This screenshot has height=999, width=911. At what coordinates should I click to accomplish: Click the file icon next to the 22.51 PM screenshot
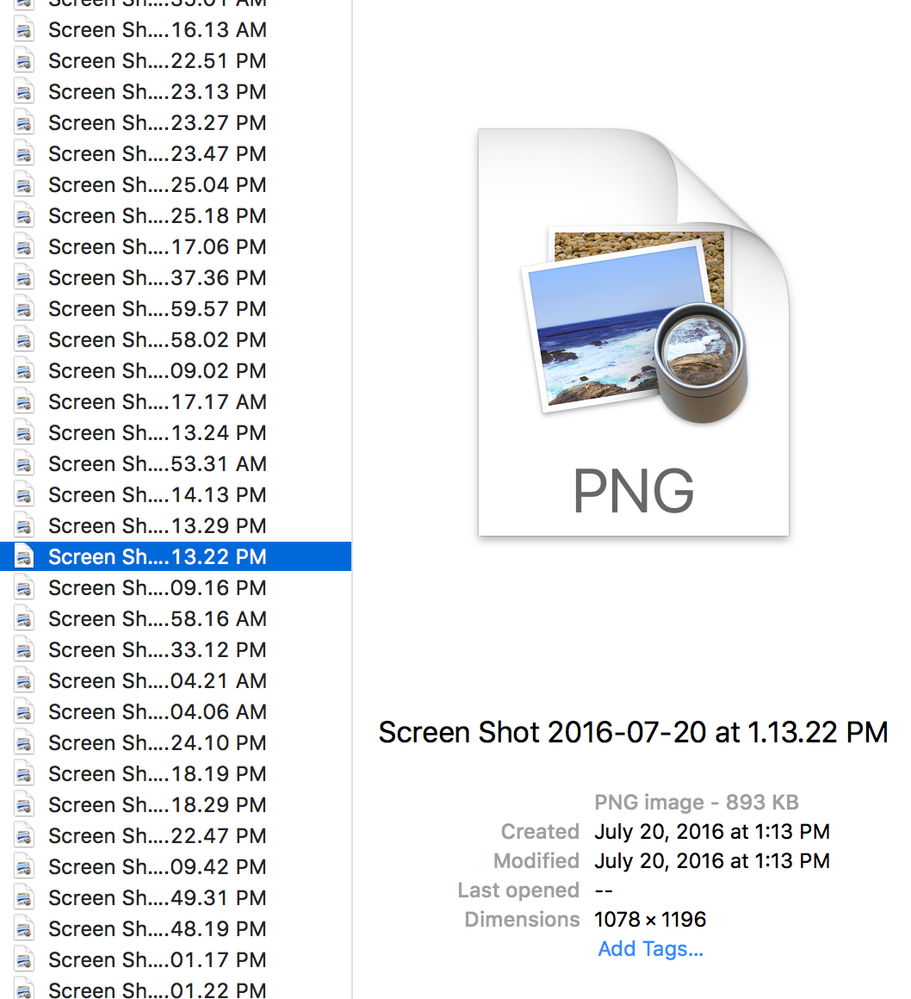click(22, 61)
